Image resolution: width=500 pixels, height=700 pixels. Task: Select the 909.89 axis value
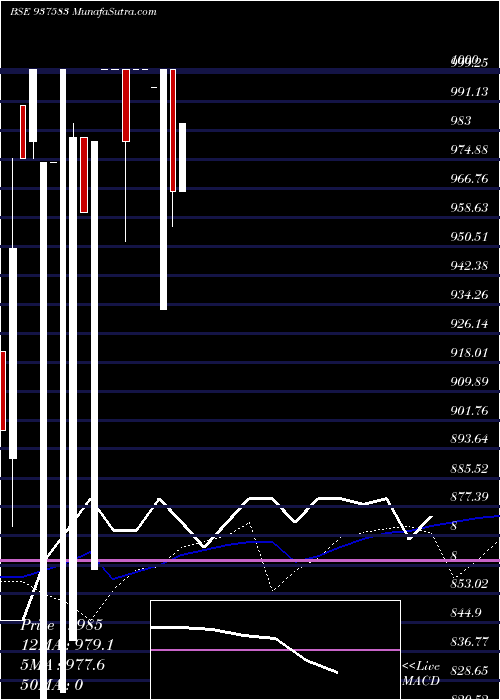pyautogui.click(x=470, y=382)
